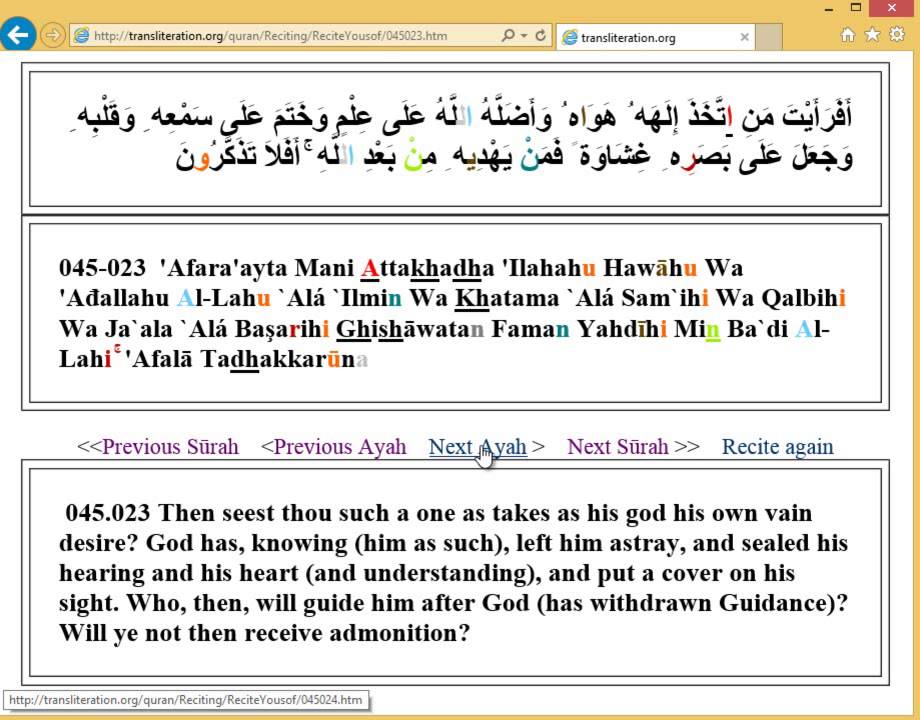Click the Home icon
920x720 pixels.
pyautogui.click(x=847, y=35)
